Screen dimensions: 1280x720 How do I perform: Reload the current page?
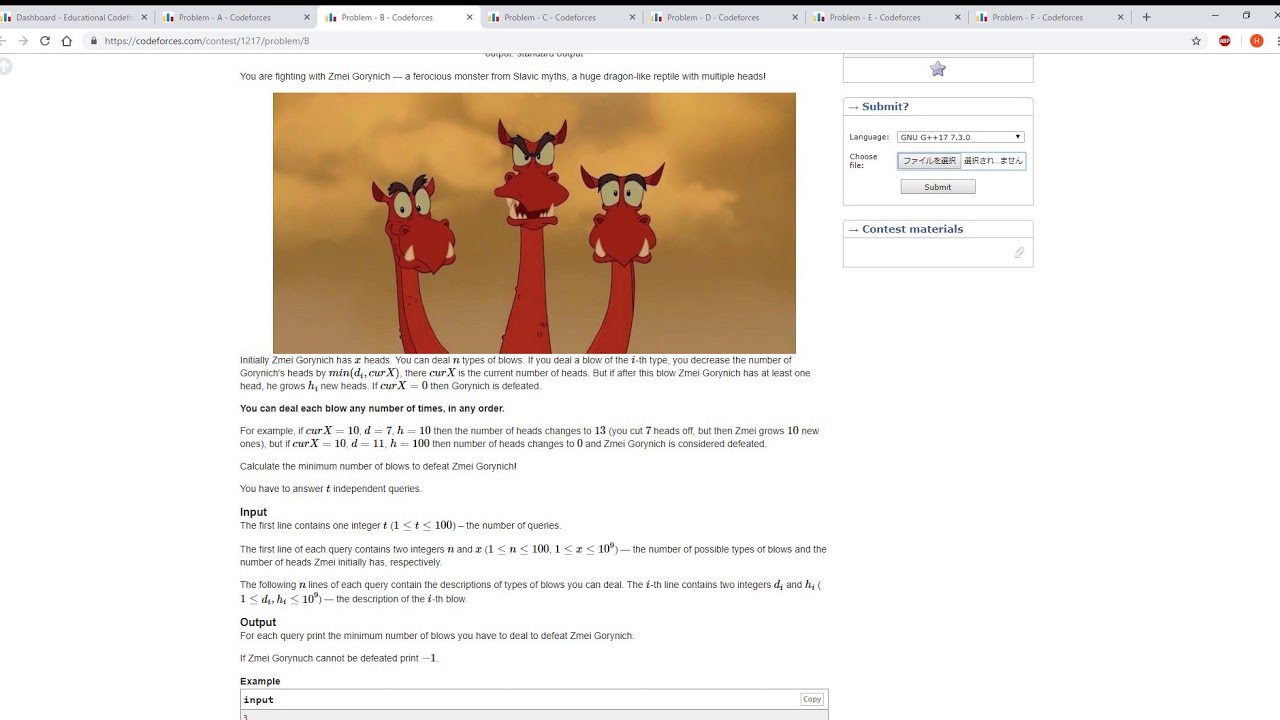pyautogui.click(x=45, y=41)
